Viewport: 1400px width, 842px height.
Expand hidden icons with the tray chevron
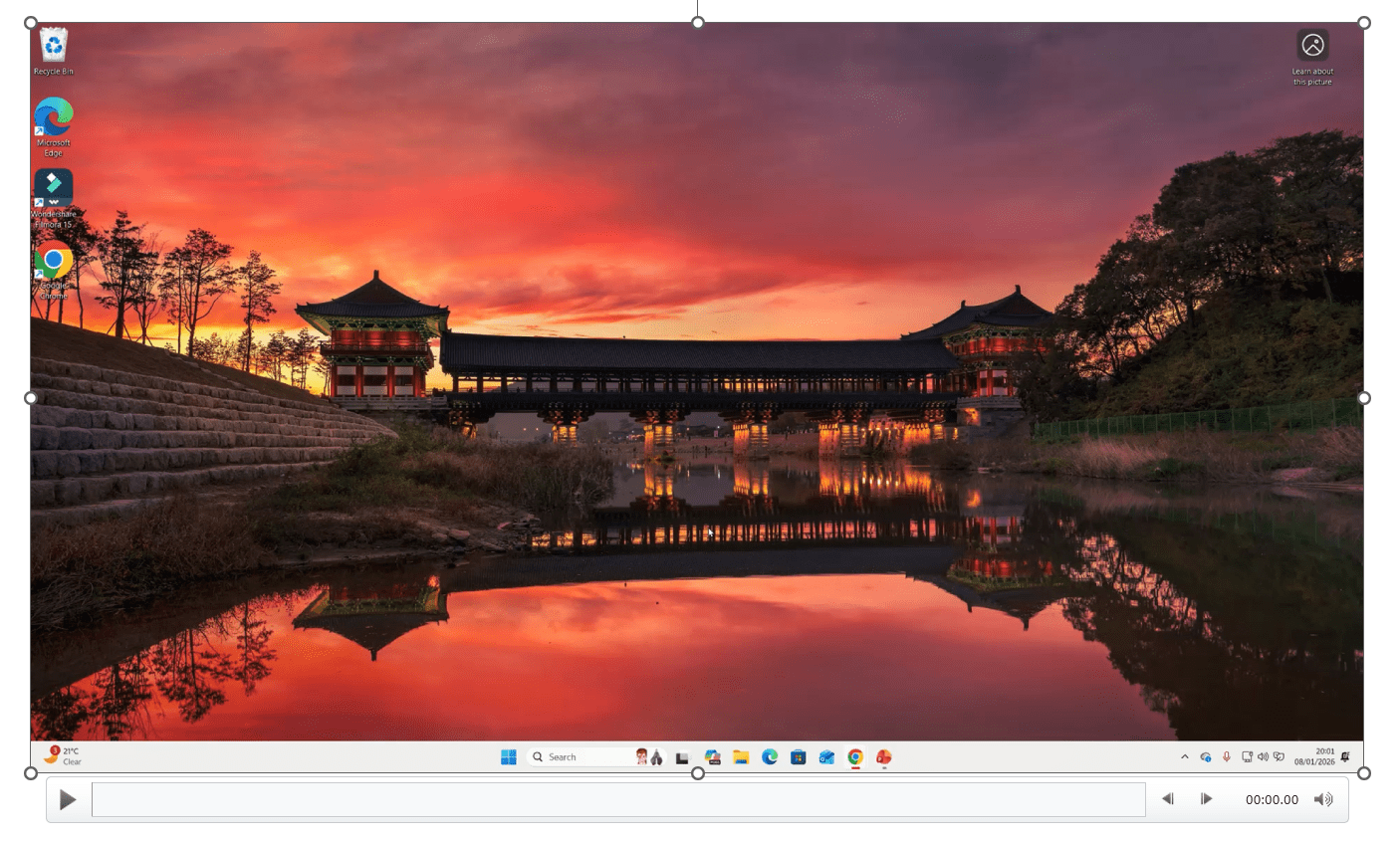click(x=1185, y=756)
